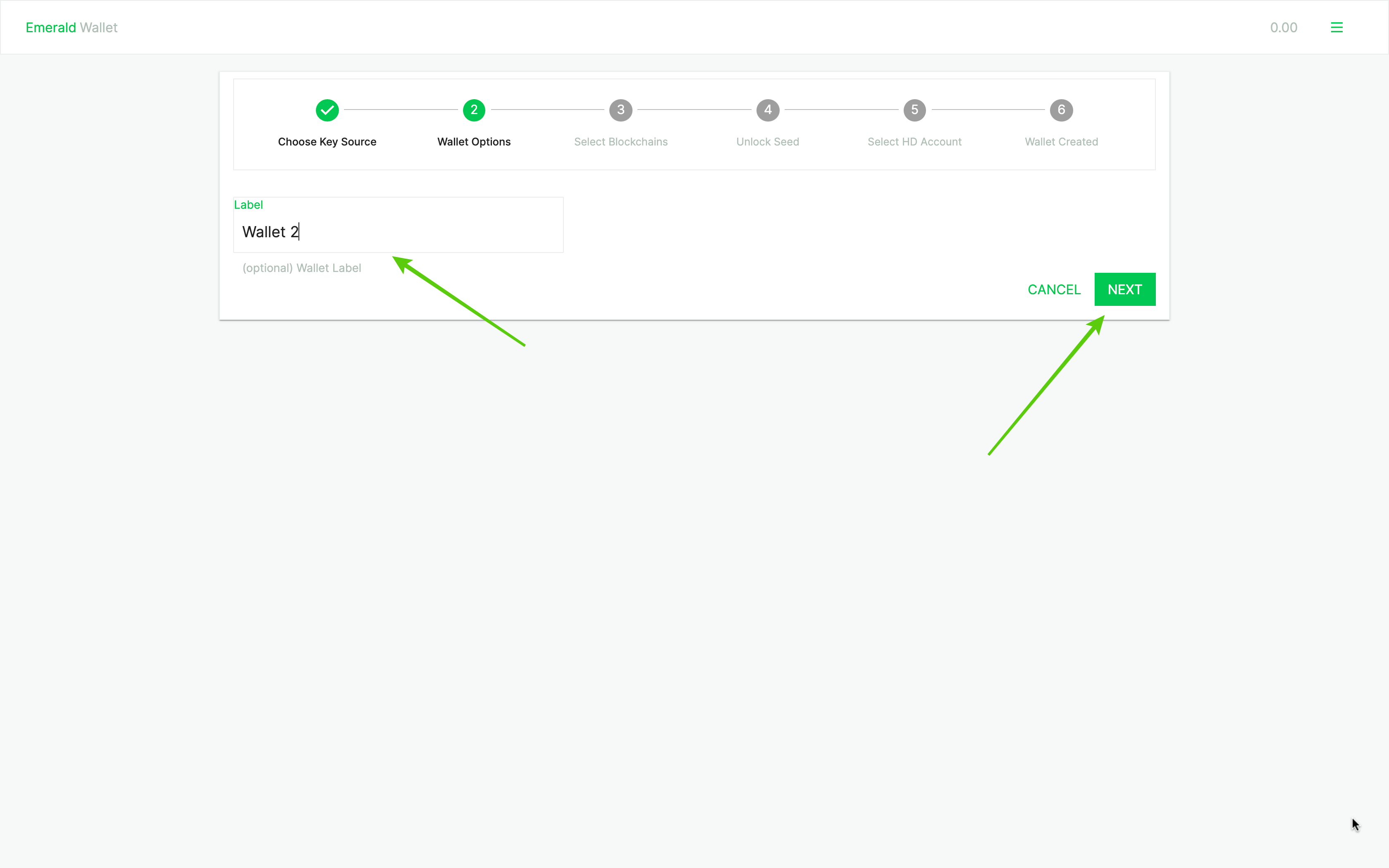Click the step 5 Select HD Account icon

point(913,110)
